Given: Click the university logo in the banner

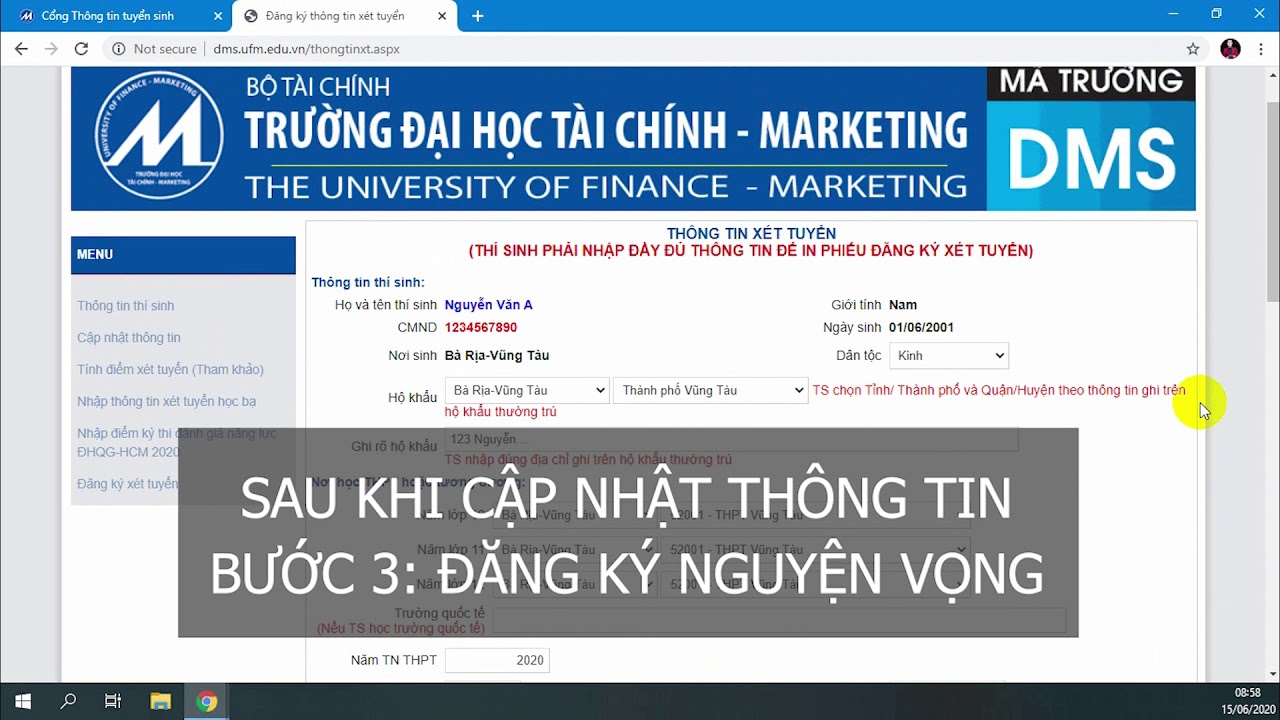Looking at the screenshot, I should 160,135.
